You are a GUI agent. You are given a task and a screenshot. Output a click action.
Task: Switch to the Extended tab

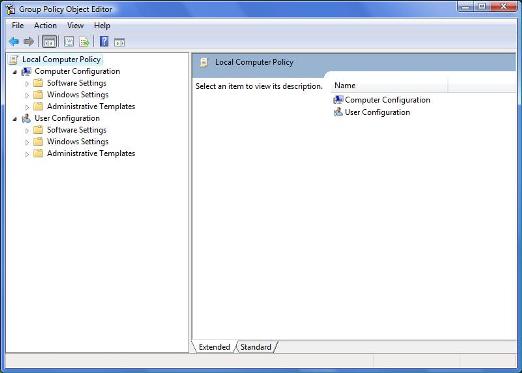tap(214, 347)
